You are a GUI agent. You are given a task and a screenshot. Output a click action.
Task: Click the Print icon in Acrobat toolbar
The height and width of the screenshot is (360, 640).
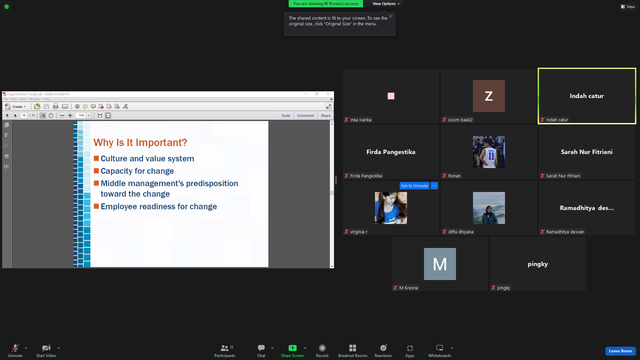pos(56,107)
